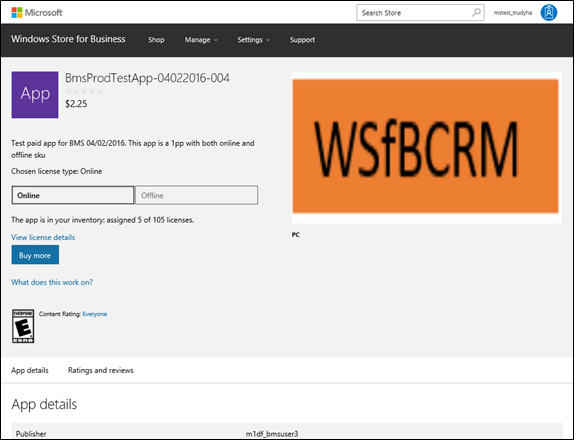This screenshot has width=576, height=442.
Task: Open the user account avatar icon
Action: 549,12
